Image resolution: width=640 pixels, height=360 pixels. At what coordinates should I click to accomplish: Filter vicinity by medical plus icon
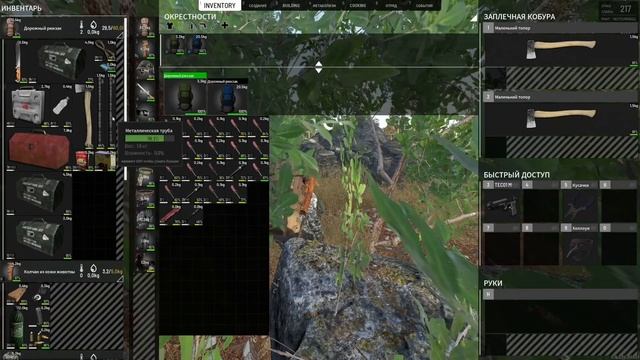224,25
